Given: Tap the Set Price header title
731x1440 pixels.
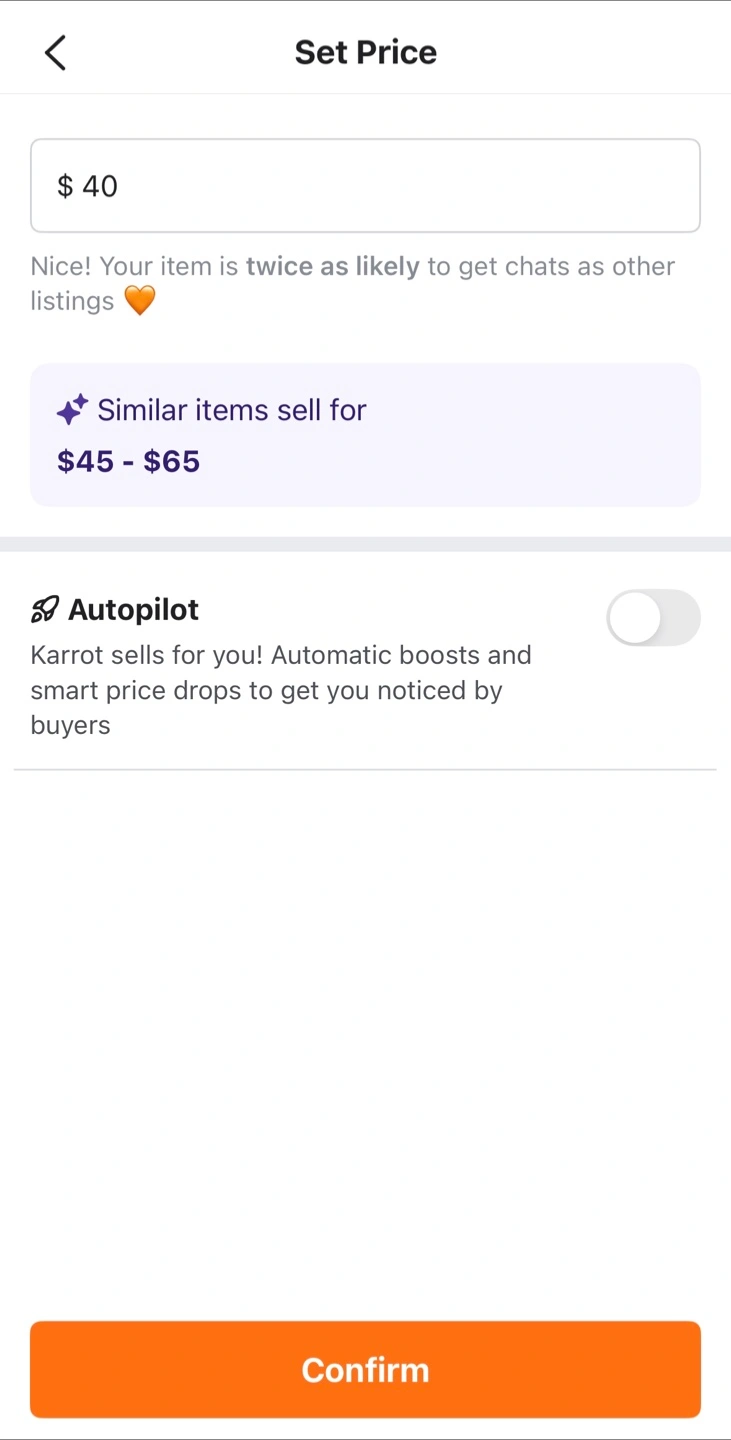Looking at the screenshot, I should pyautogui.click(x=366, y=52).
